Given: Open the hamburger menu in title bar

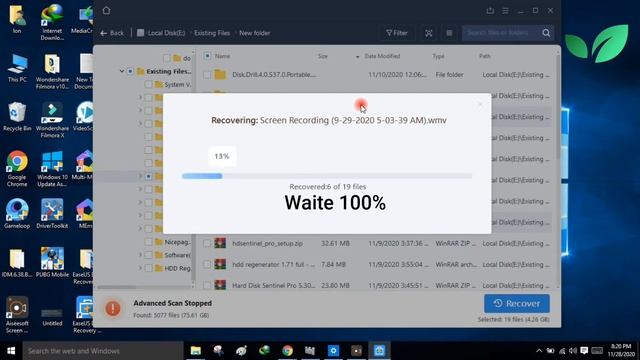Looking at the screenshot, I should (505, 11).
